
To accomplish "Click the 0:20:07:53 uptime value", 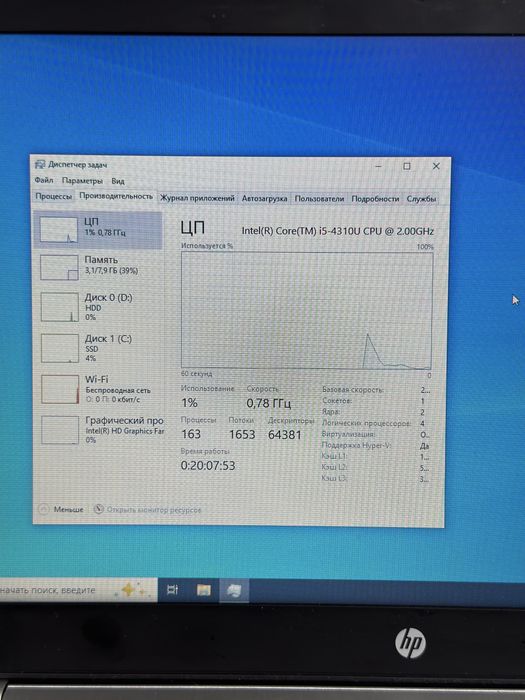I will 208,466.
